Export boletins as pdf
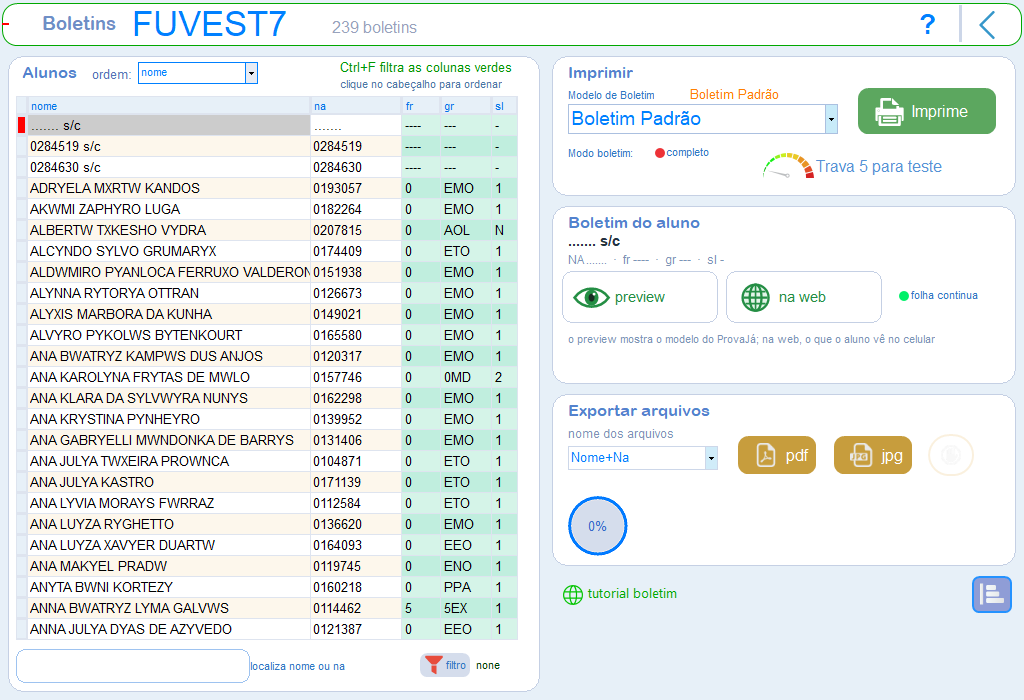1024x700 pixels. 777,455
